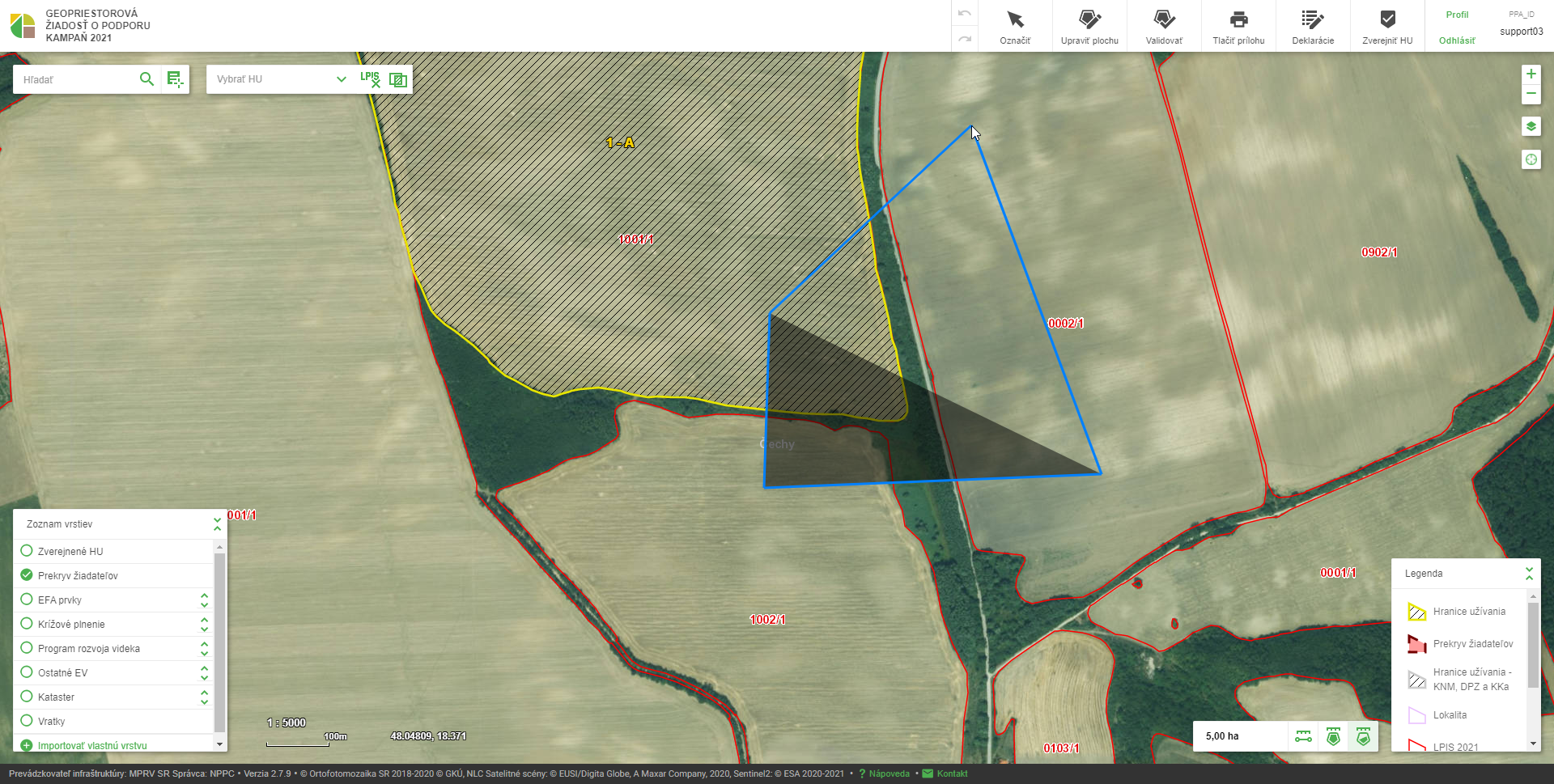The height and width of the screenshot is (784, 1554).
Task: Collapse the Legenda panel
Action: (1529, 573)
